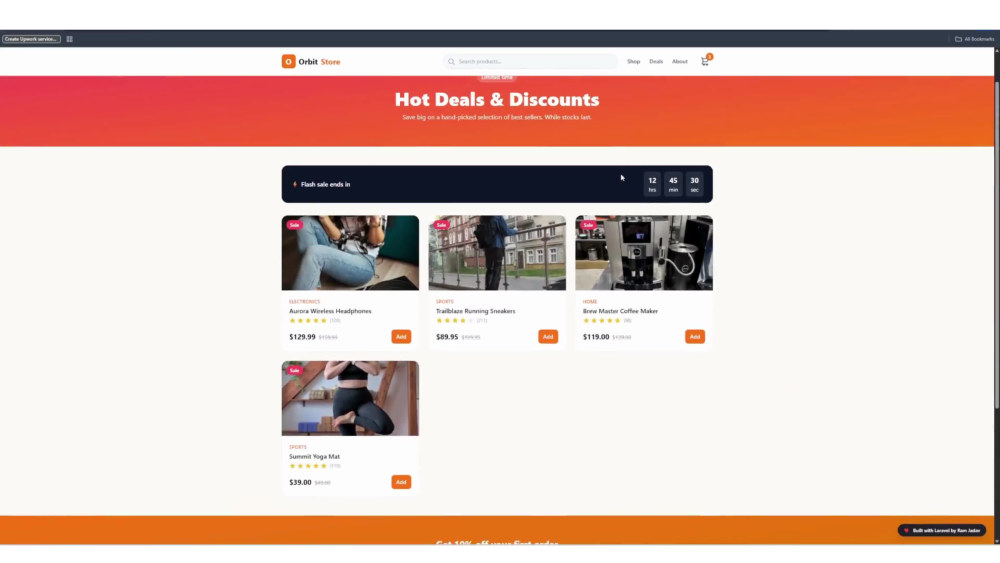Click the $119.00 price text
Viewport: 1000px width, 563px height.
596,337
